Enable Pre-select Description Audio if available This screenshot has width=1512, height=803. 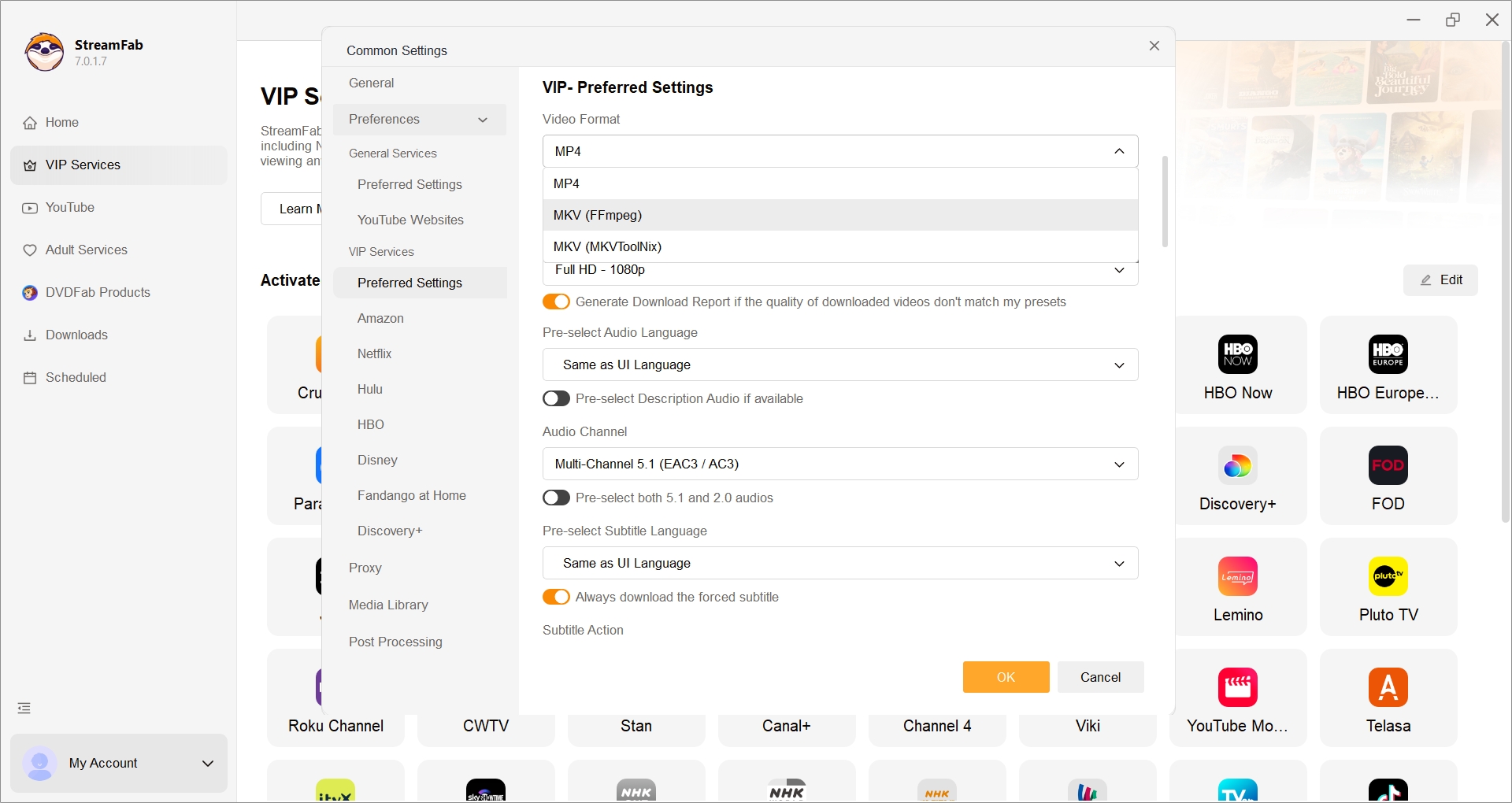556,398
